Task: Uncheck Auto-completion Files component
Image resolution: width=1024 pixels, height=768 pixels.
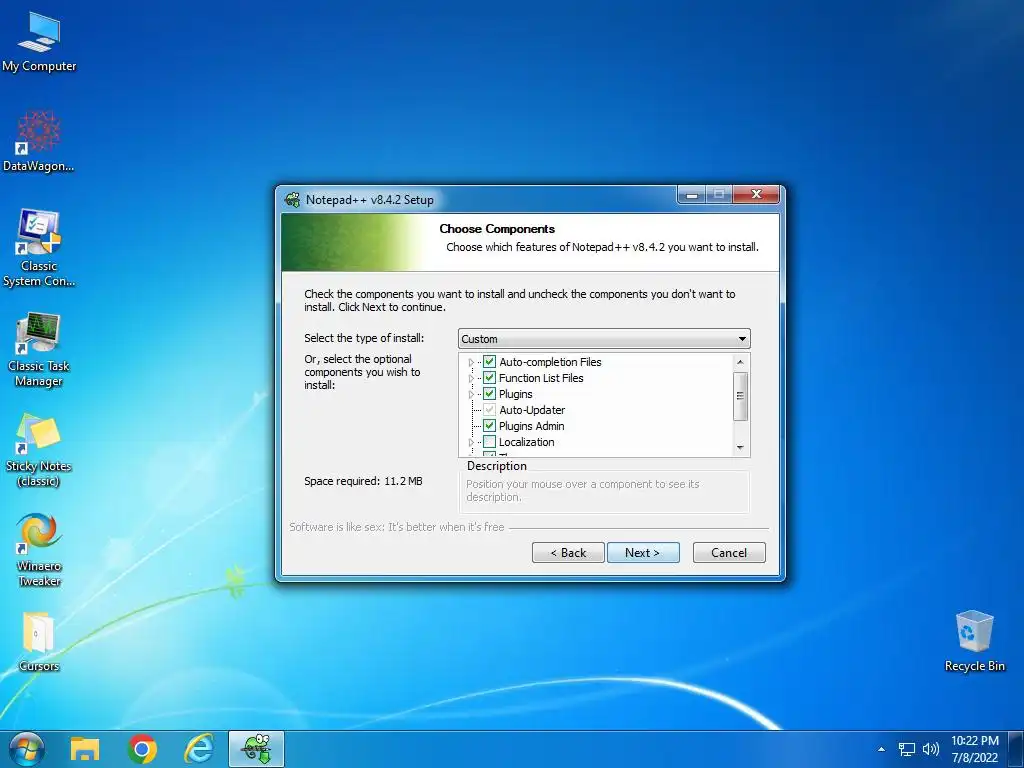Action: click(489, 362)
